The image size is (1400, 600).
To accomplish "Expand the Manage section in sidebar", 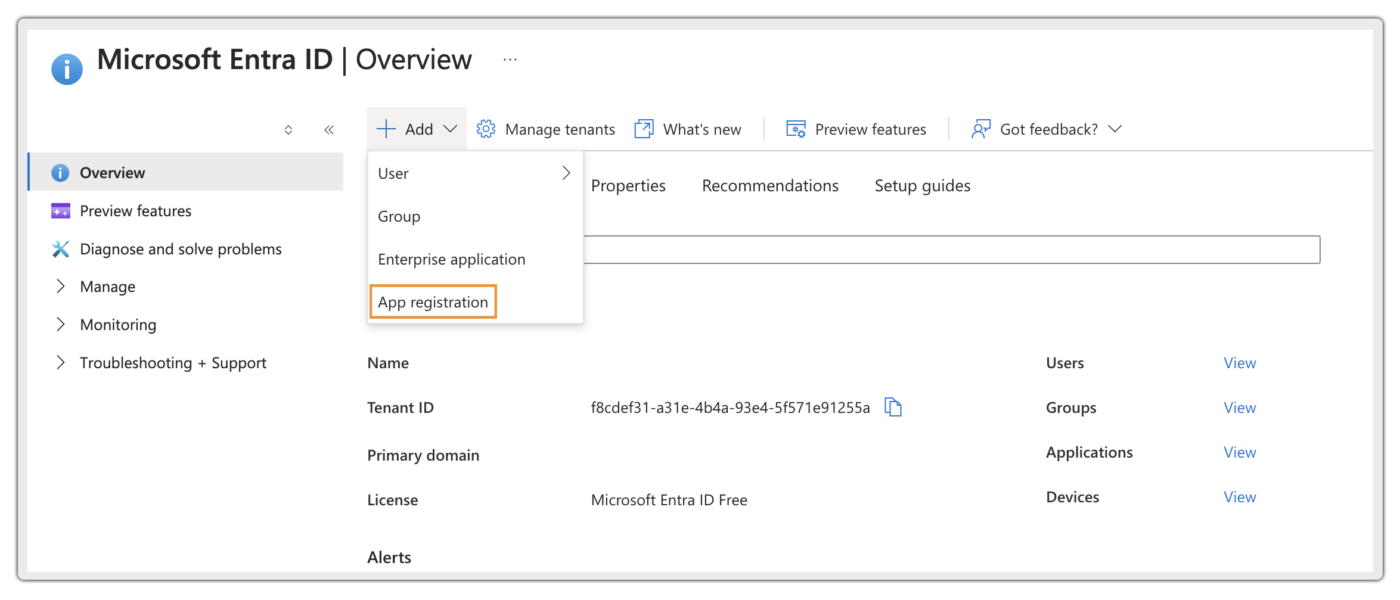I will (x=61, y=287).
